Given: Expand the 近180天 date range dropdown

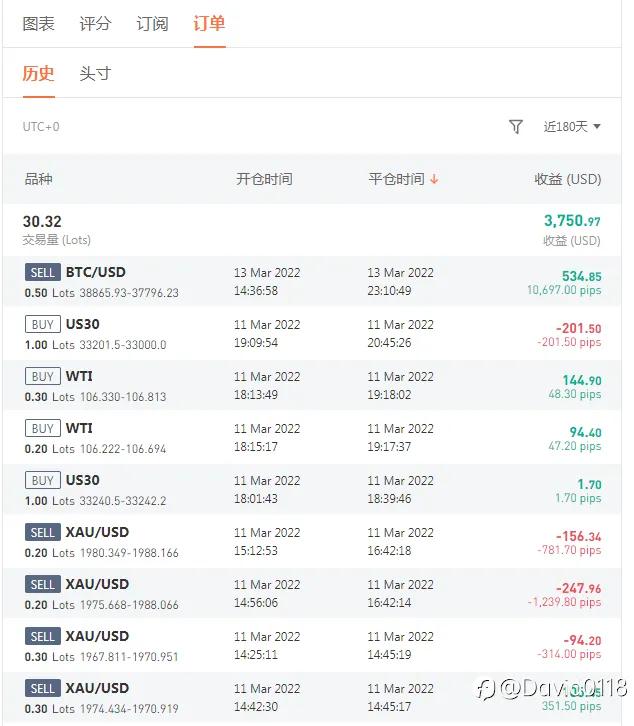Looking at the screenshot, I should click(572, 126).
